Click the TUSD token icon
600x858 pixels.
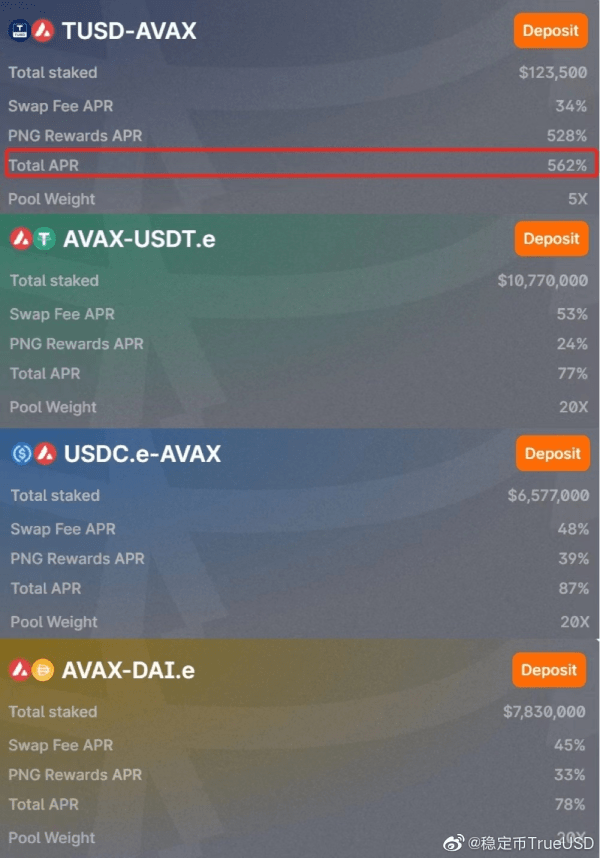[x=19, y=31]
